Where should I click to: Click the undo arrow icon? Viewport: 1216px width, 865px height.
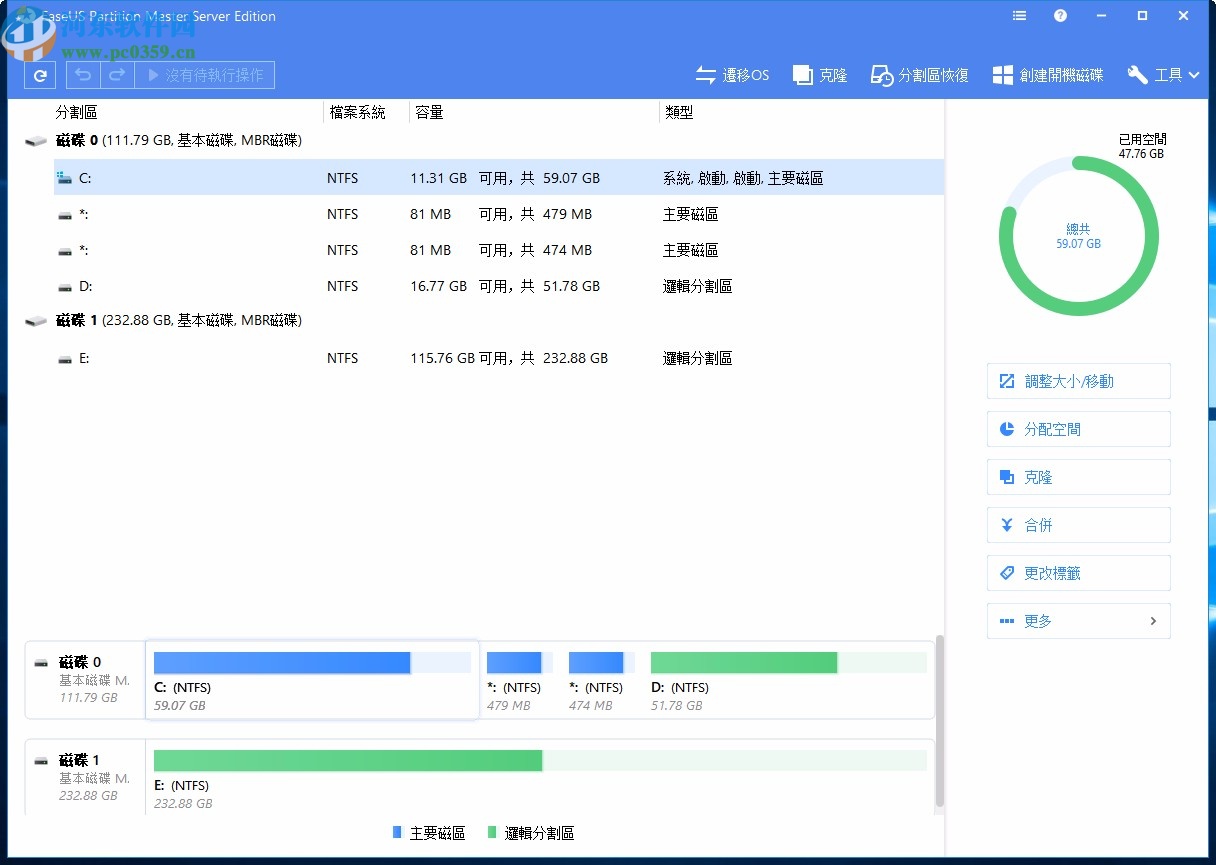click(x=83, y=75)
